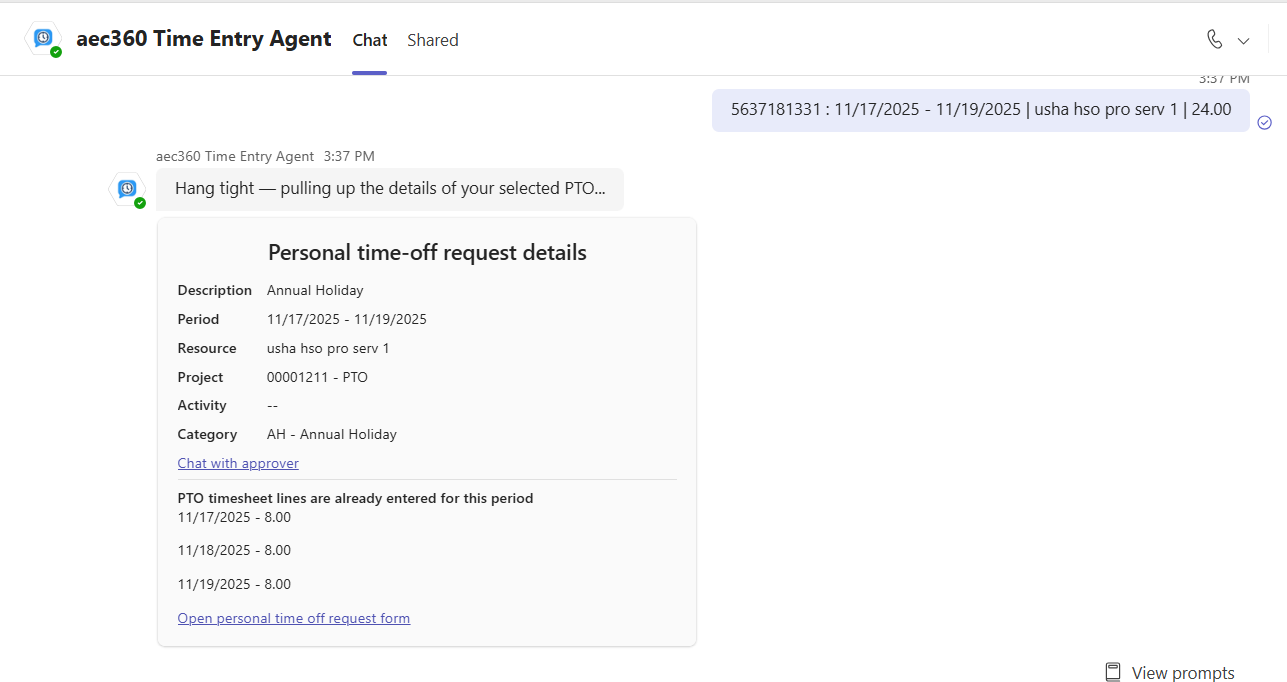Open the Chat with approver link

click(x=238, y=463)
